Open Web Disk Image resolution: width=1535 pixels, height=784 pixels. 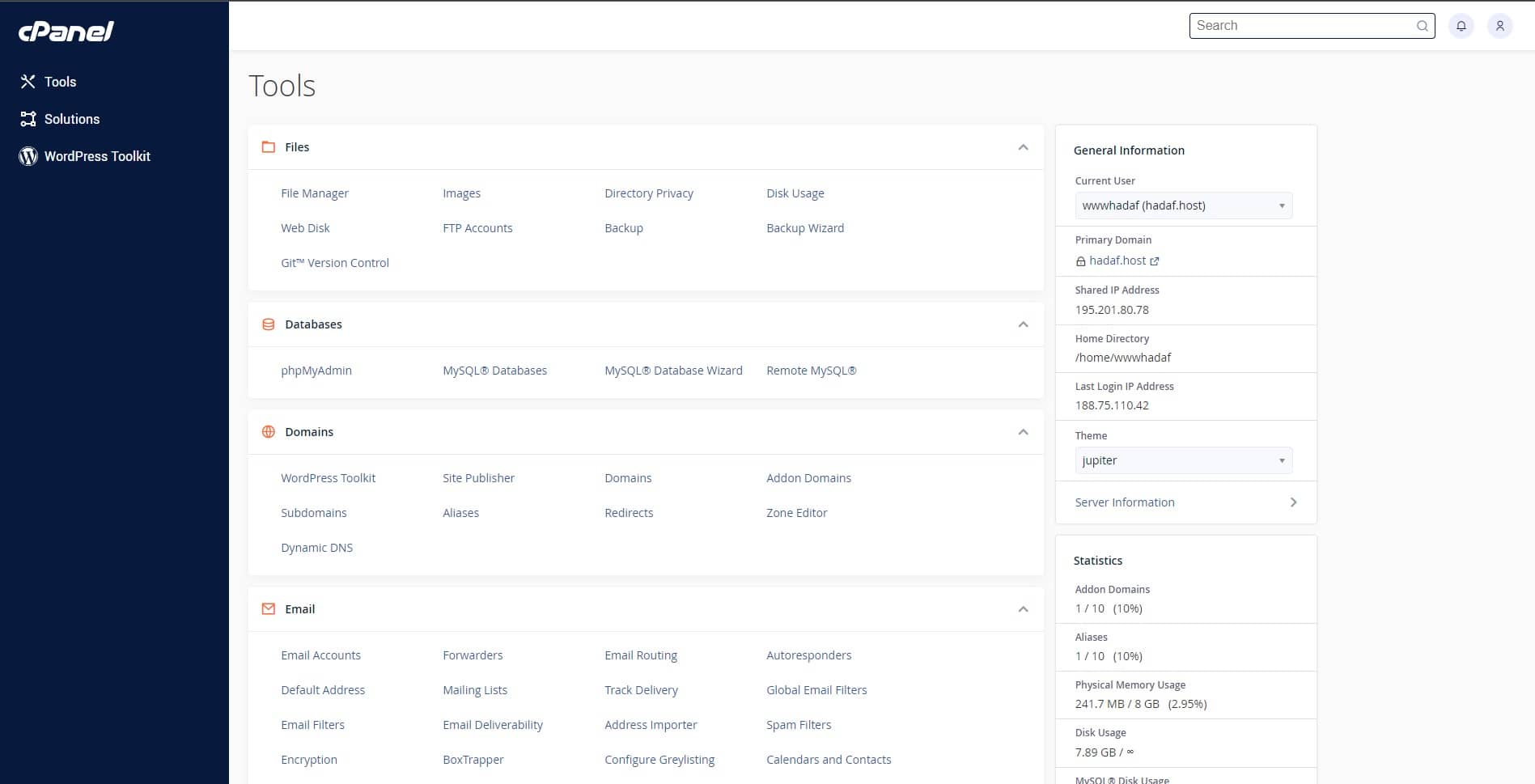pyautogui.click(x=305, y=228)
